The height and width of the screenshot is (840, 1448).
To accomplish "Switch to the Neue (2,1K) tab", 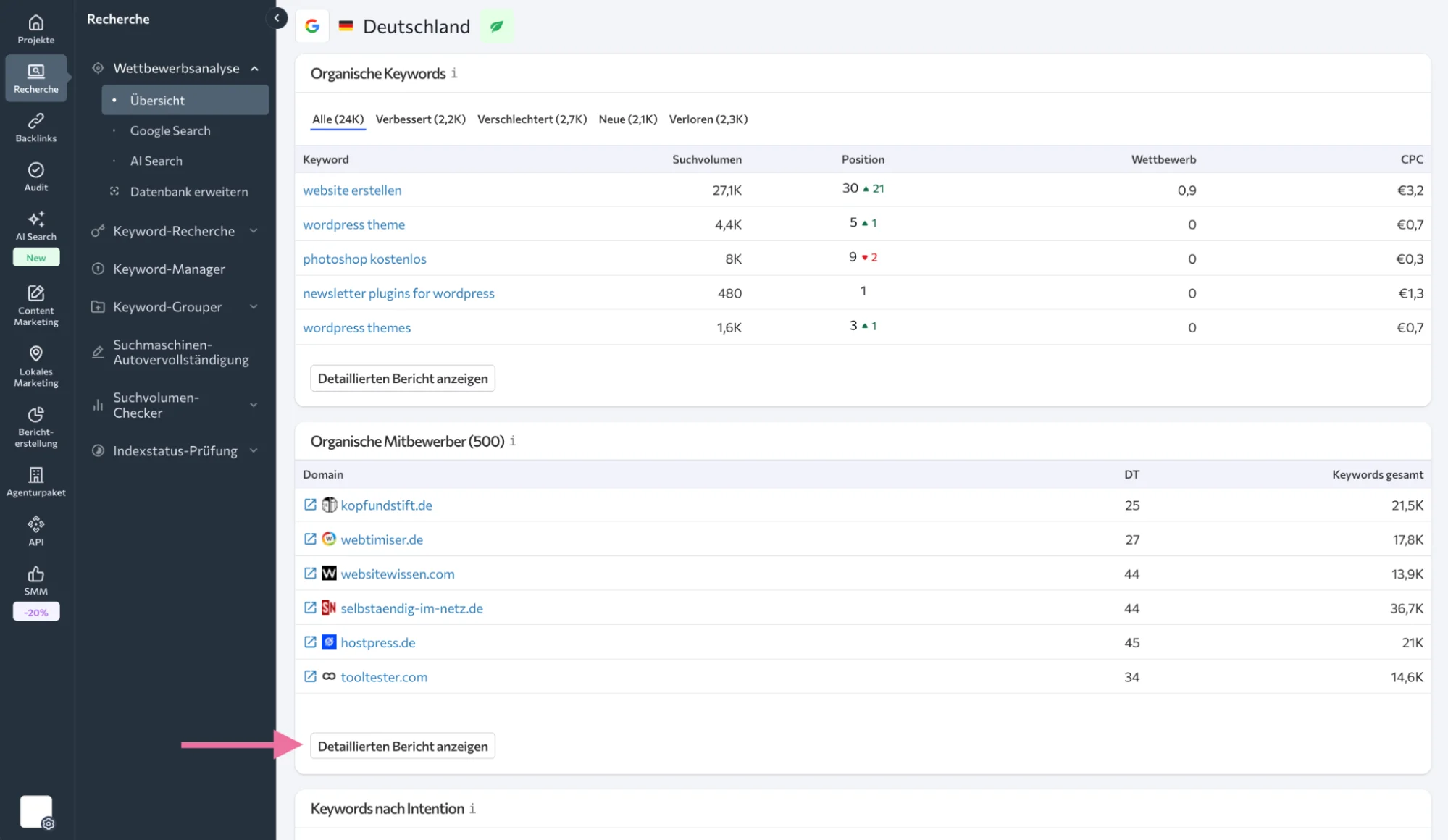I will [x=627, y=119].
